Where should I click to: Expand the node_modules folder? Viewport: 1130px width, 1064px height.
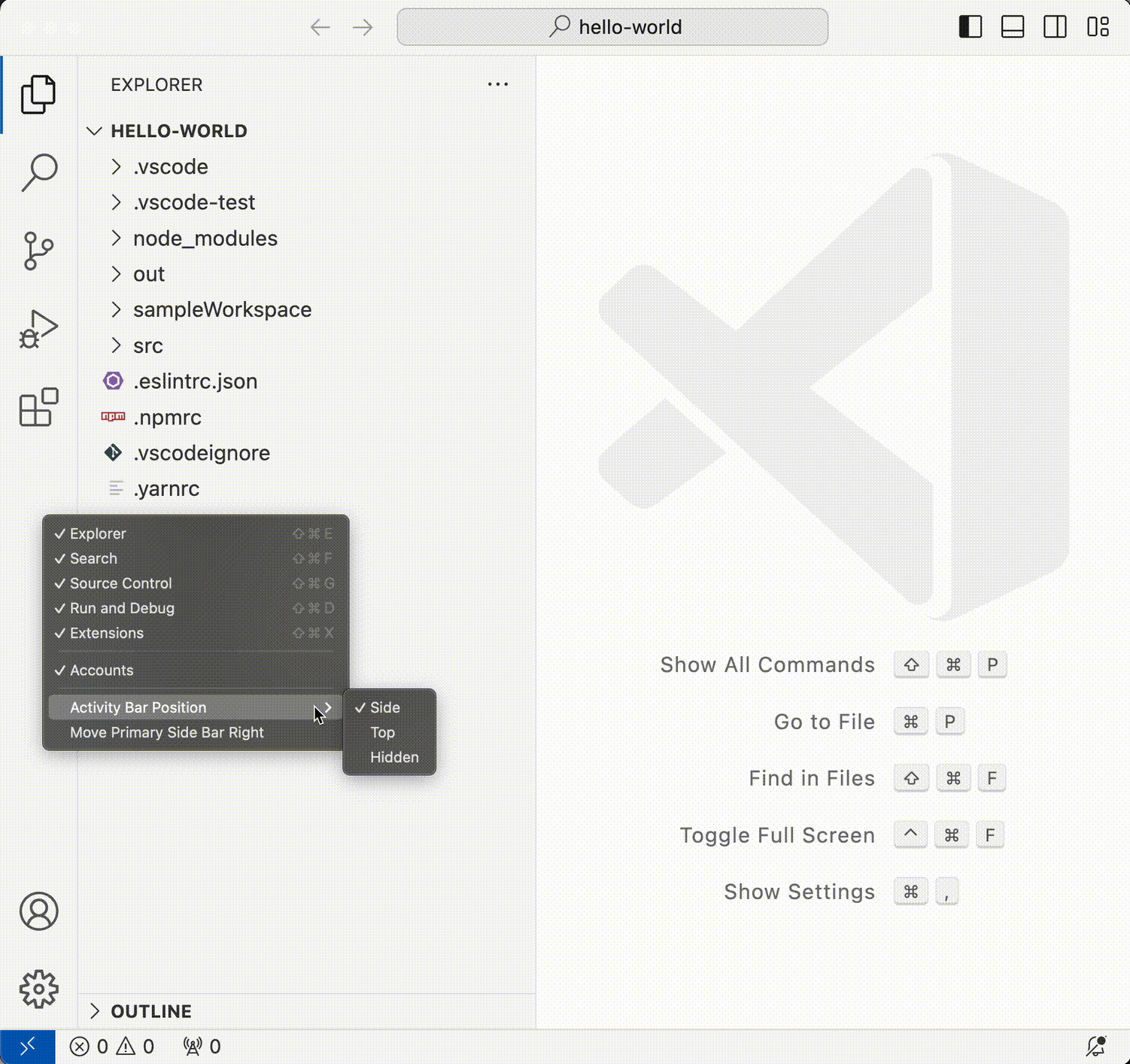205,238
